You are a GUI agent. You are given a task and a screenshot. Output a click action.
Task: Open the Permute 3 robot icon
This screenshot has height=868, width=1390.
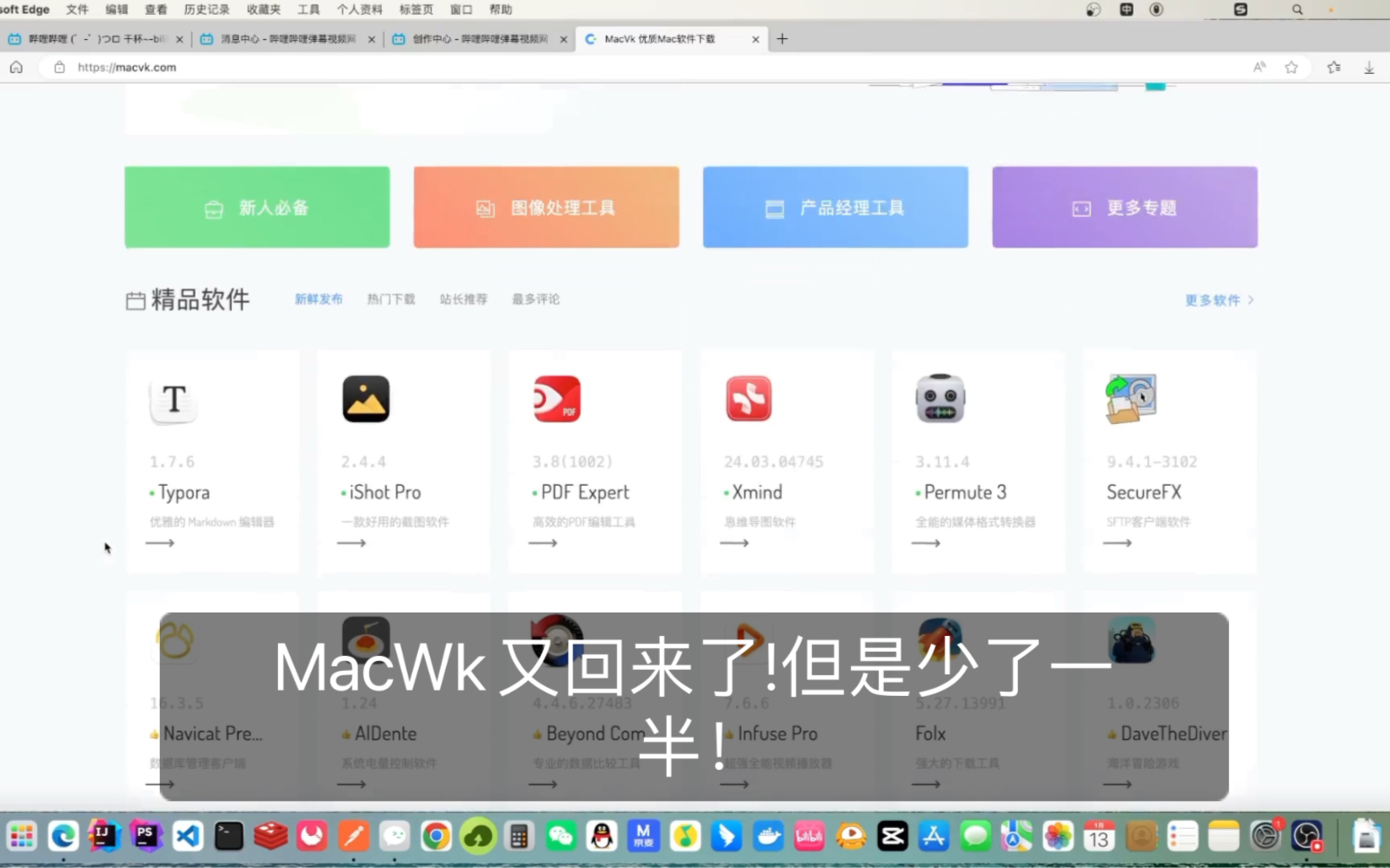pos(940,399)
